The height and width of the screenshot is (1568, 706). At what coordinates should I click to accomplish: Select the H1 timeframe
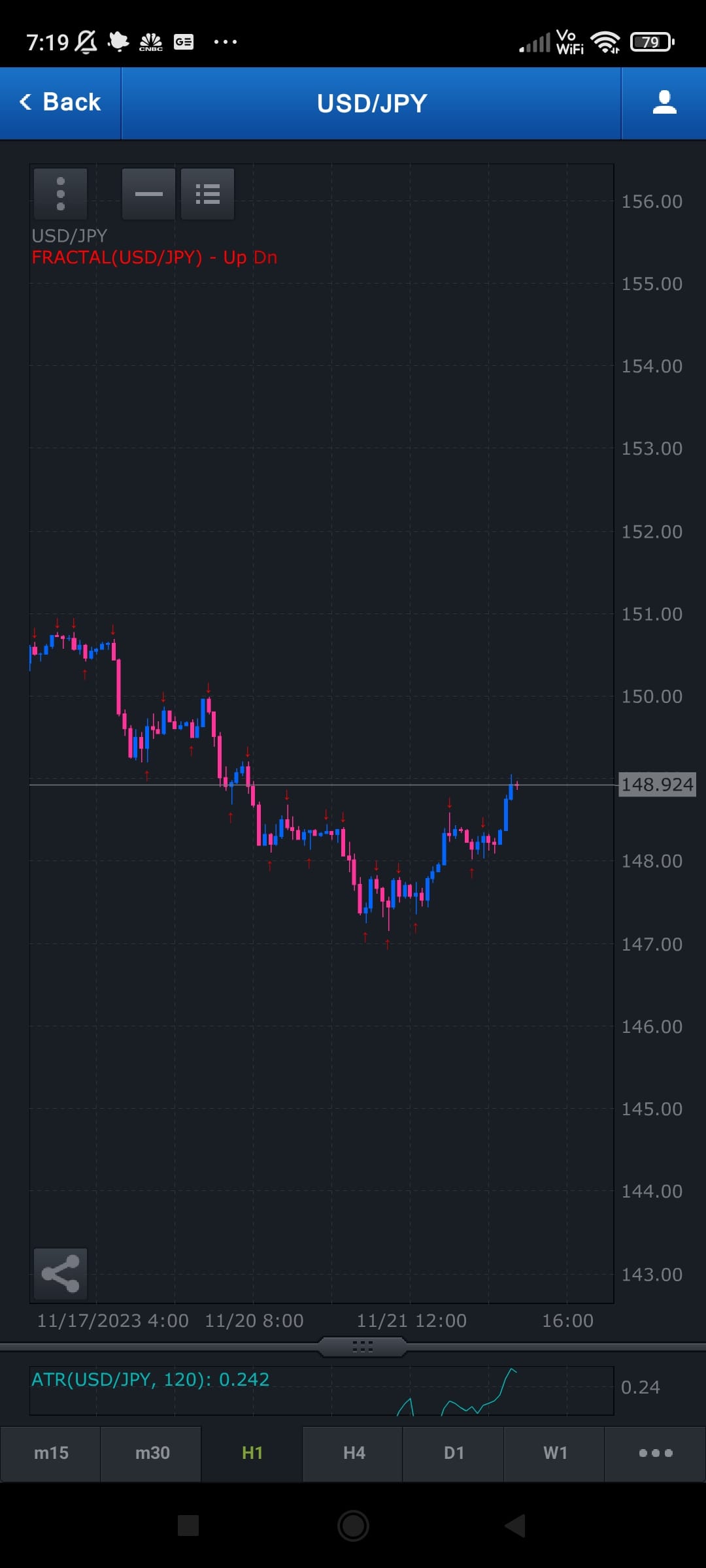click(x=252, y=1453)
